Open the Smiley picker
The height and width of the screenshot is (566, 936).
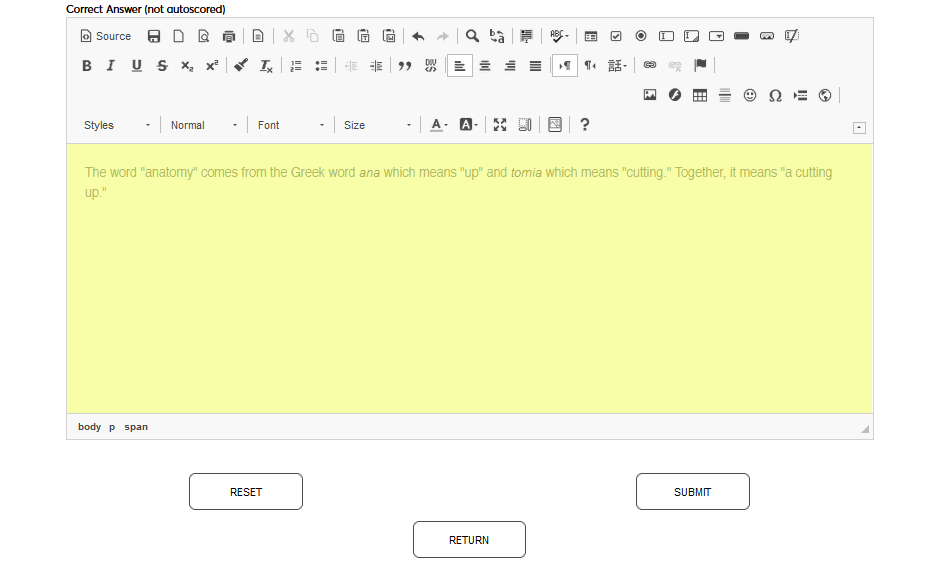point(750,95)
